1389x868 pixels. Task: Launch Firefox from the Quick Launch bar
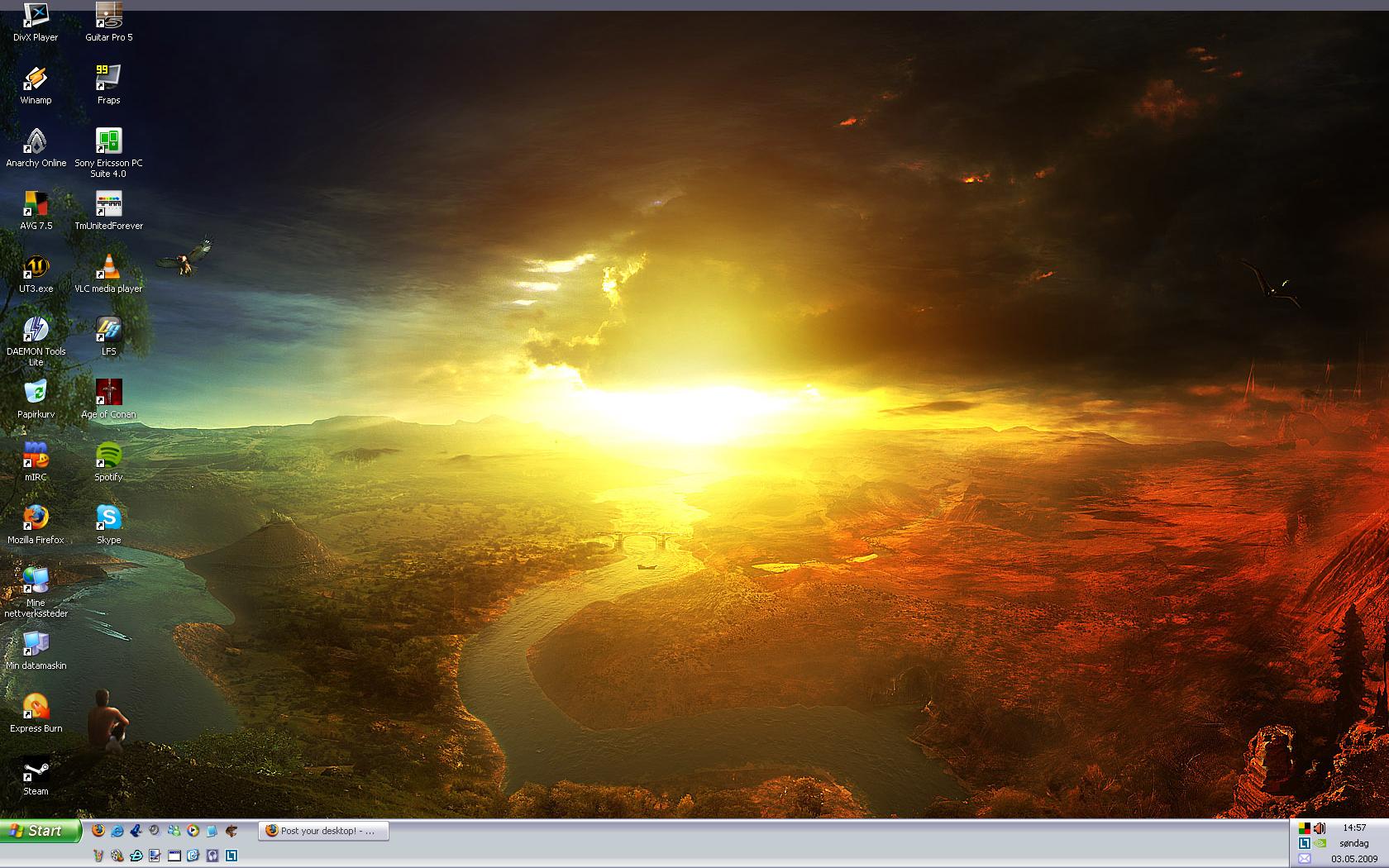pyautogui.click(x=98, y=830)
